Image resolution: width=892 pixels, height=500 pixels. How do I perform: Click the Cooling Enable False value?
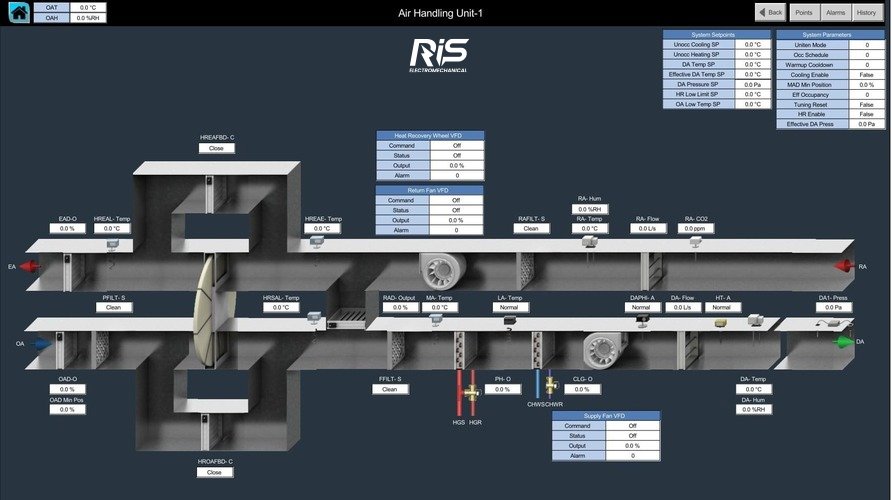[x=866, y=74]
